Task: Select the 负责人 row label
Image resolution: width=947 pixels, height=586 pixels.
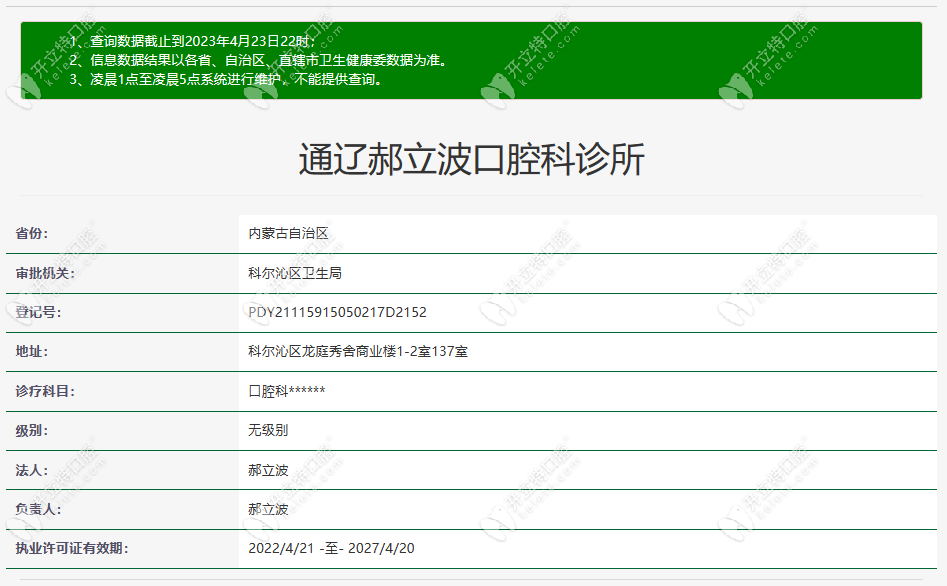Action: 38,509
